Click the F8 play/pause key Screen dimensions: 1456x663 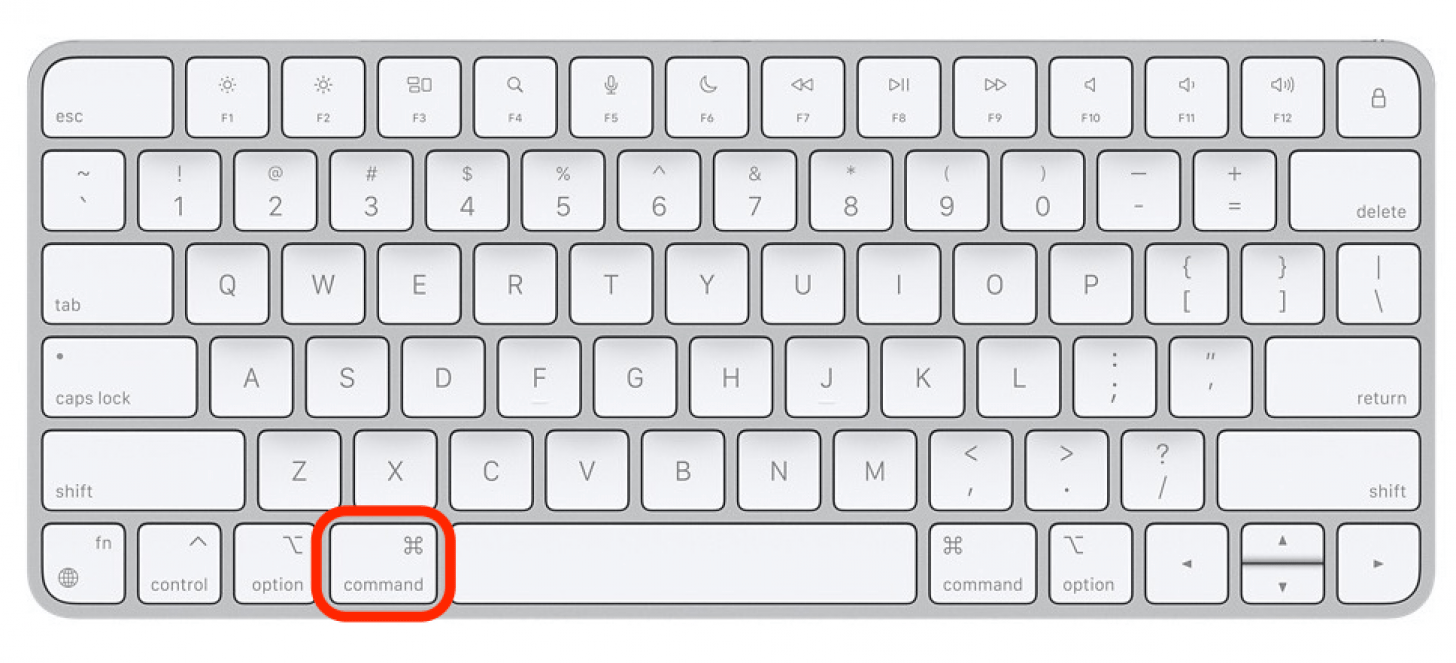pos(899,97)
